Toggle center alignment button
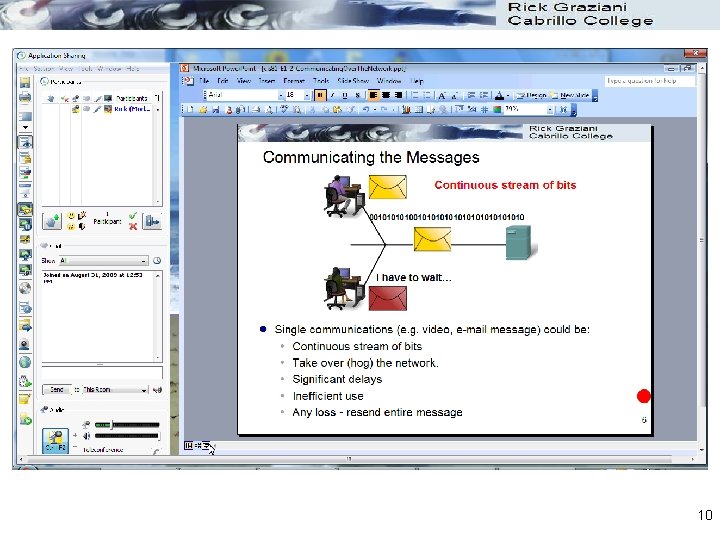720x540 pixels. pyautogui.click(x=386, y=95)
